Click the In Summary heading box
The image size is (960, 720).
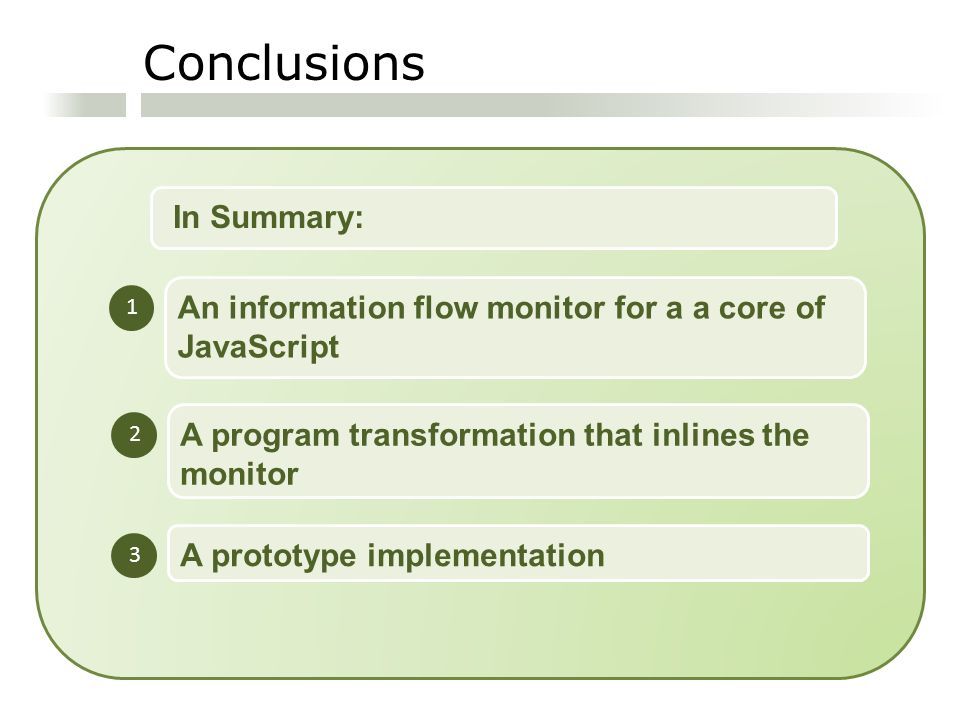tap(494, 218)
